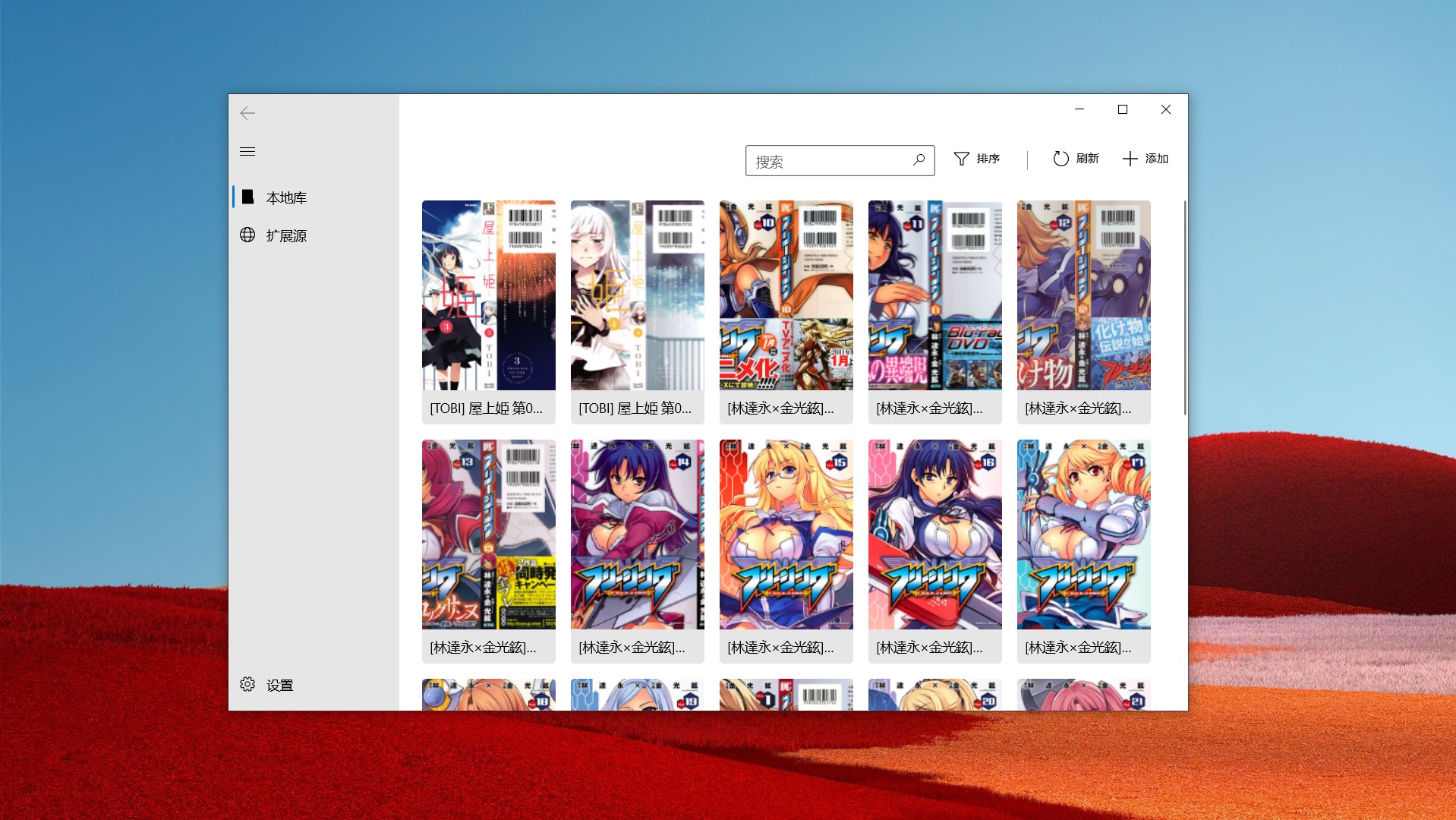Open 设置 settings in the sidebar
This screenshot has width=1456, height=820.
coord(314,685)
